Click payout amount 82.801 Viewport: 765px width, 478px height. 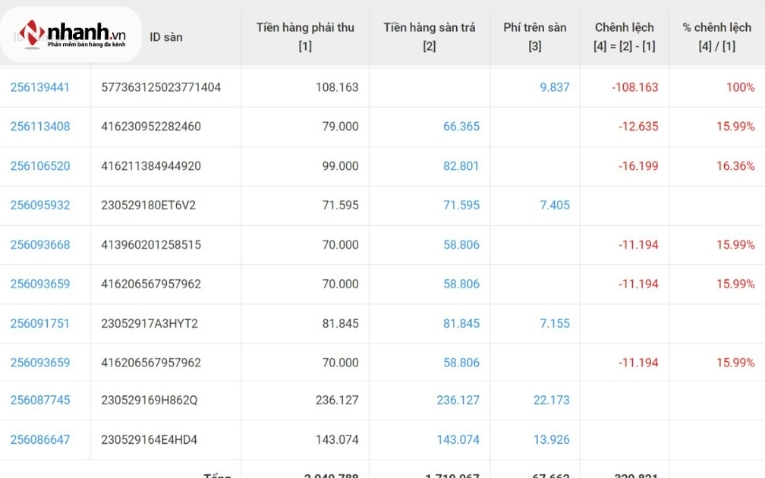click(461, 166)
